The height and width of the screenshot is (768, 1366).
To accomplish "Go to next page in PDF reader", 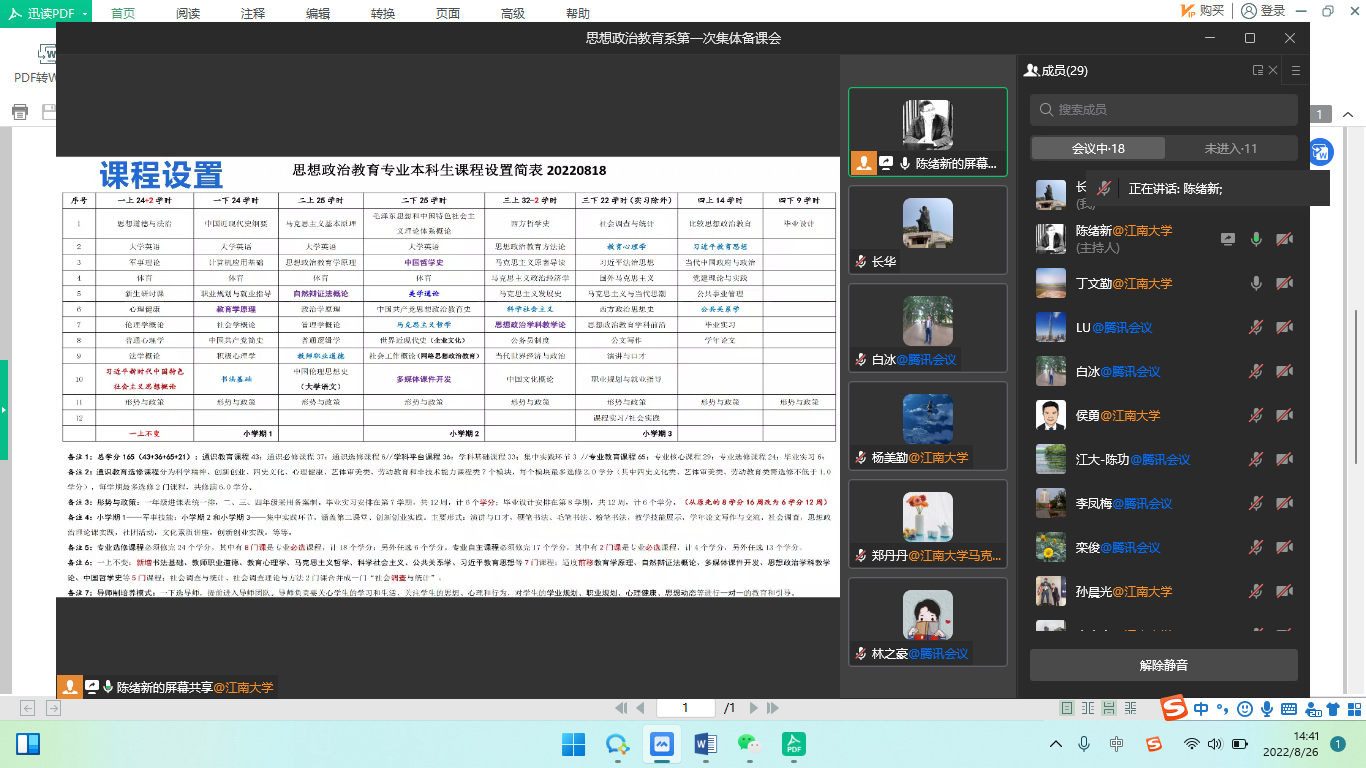I will coord(756,708).
